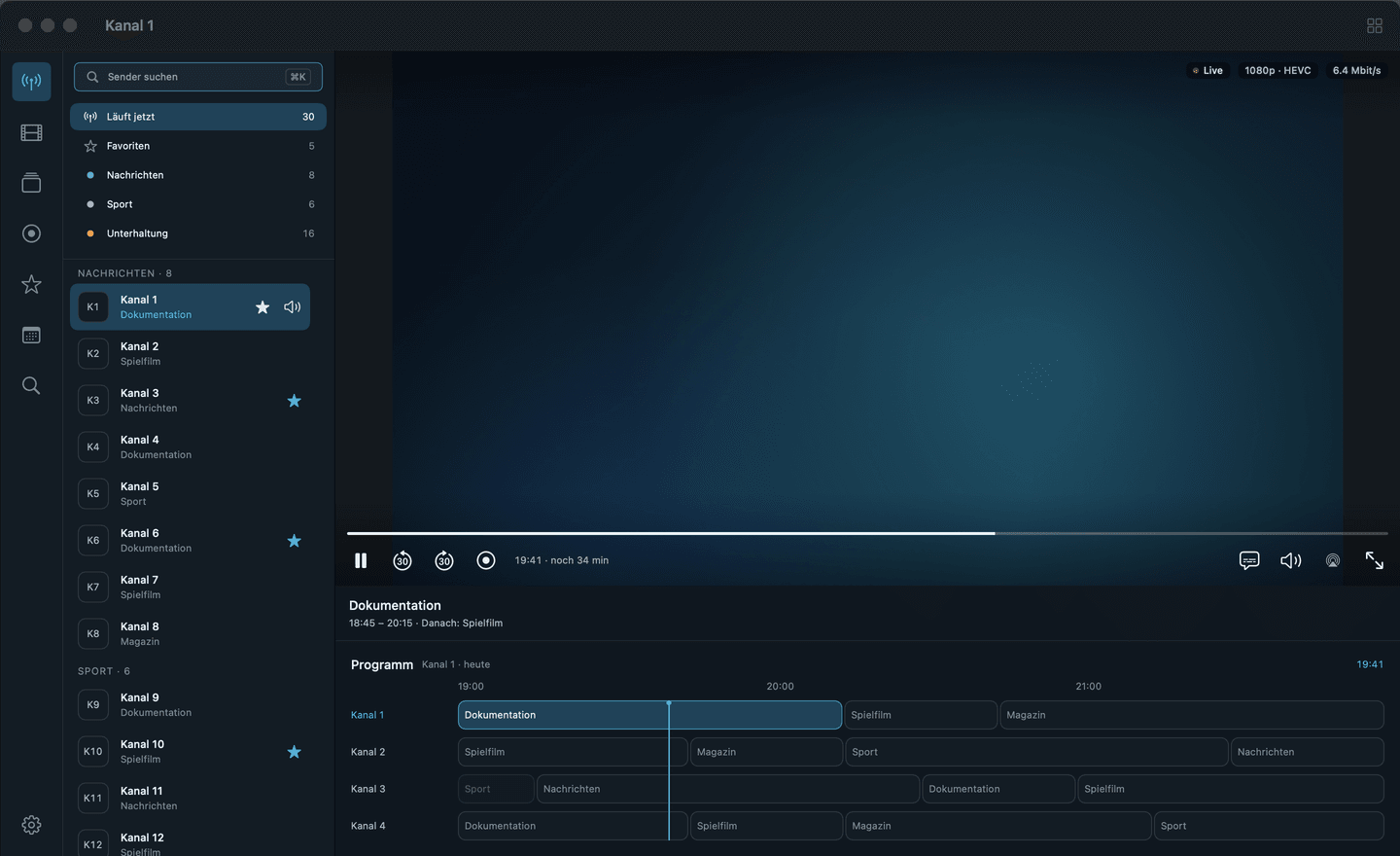Switch to Kanal 8 Magazin in list
Screen dimensions: 1400x856
[191, 634]
